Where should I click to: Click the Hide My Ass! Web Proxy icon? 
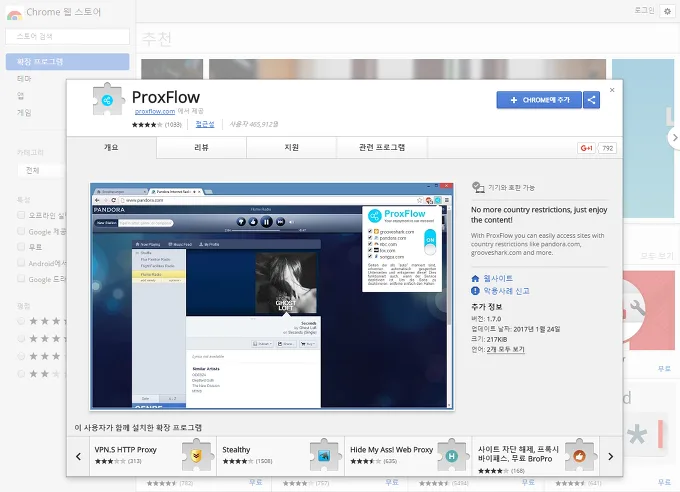coord(451,456)
